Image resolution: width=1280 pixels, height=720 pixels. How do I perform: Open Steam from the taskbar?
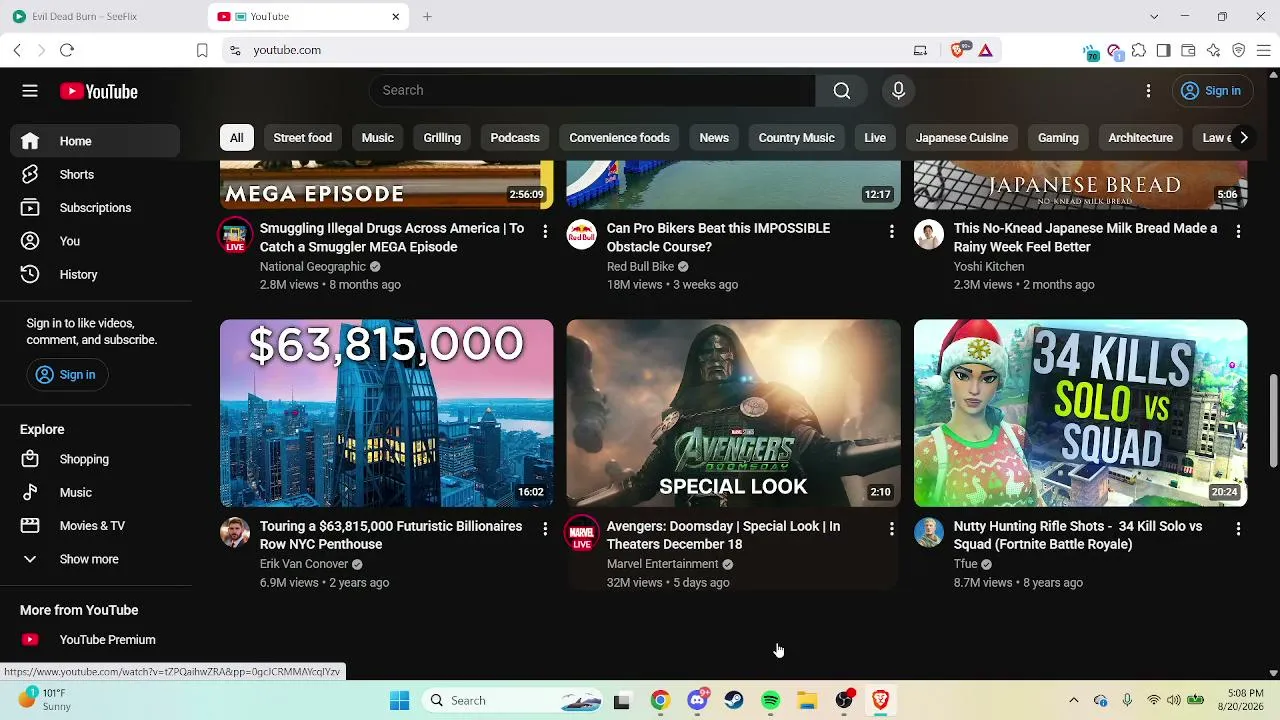pos(734,700)
